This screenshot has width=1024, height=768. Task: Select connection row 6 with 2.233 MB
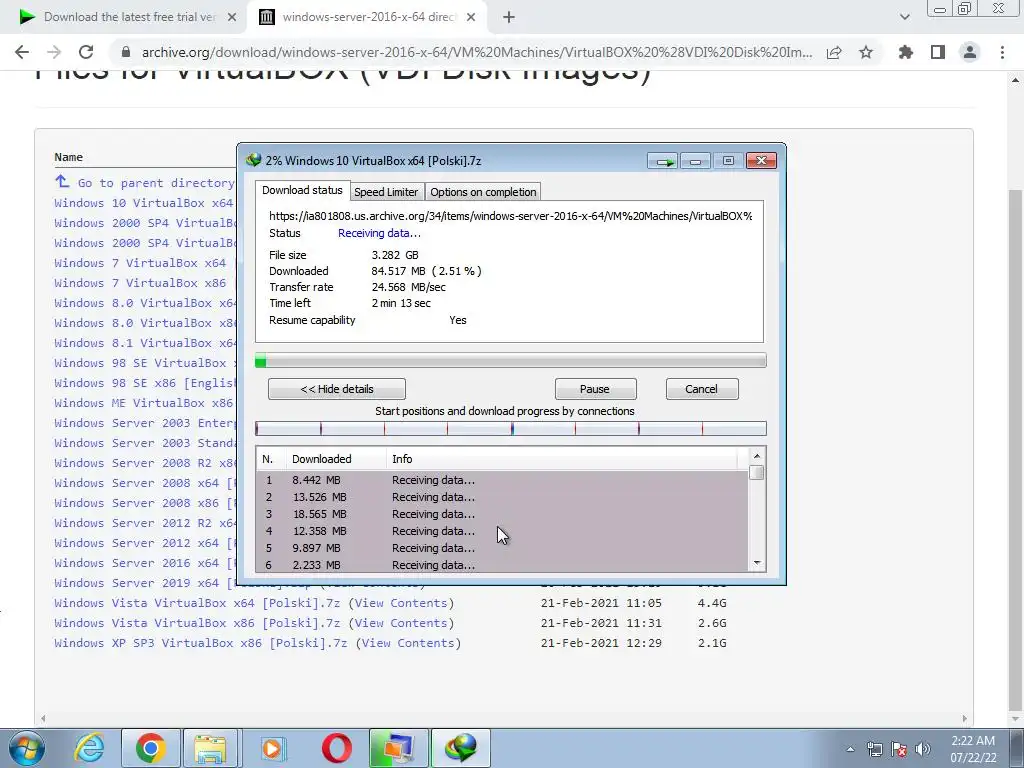502,565
